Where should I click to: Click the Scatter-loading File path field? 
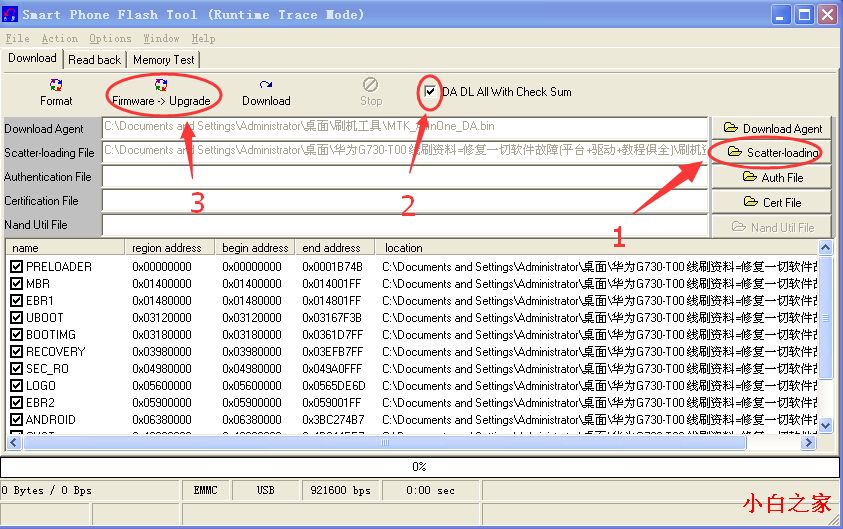(x=405, y=152)
